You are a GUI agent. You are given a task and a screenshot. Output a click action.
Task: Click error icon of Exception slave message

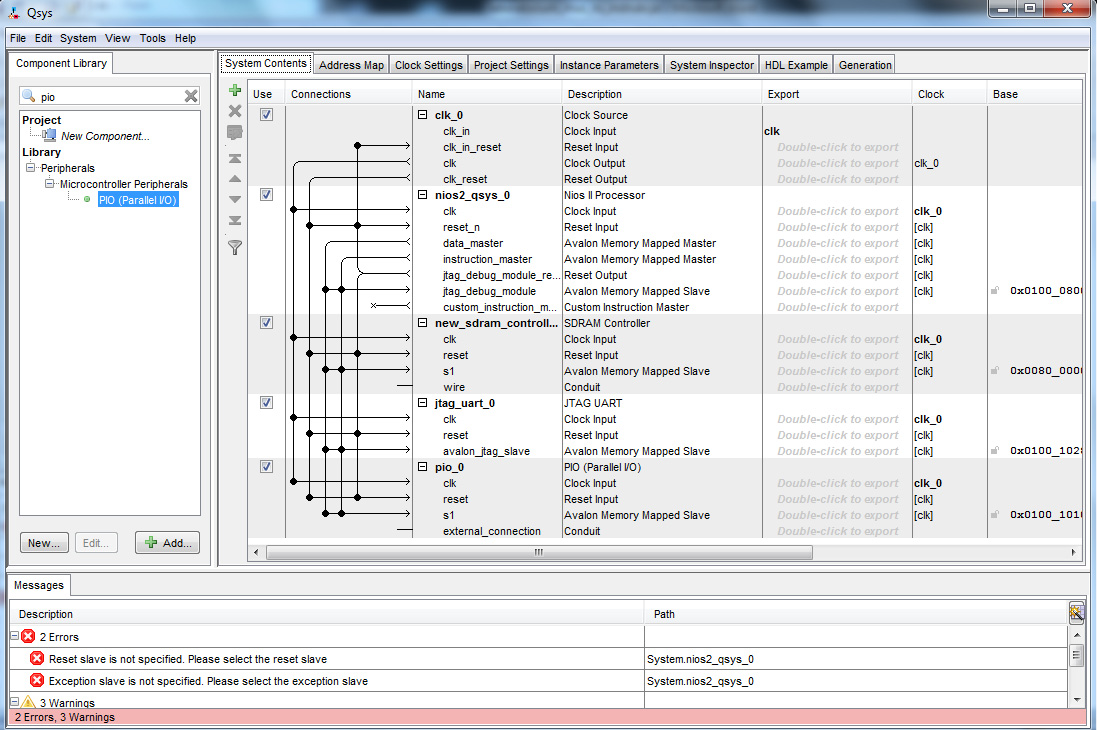click(x=37, y=680)
